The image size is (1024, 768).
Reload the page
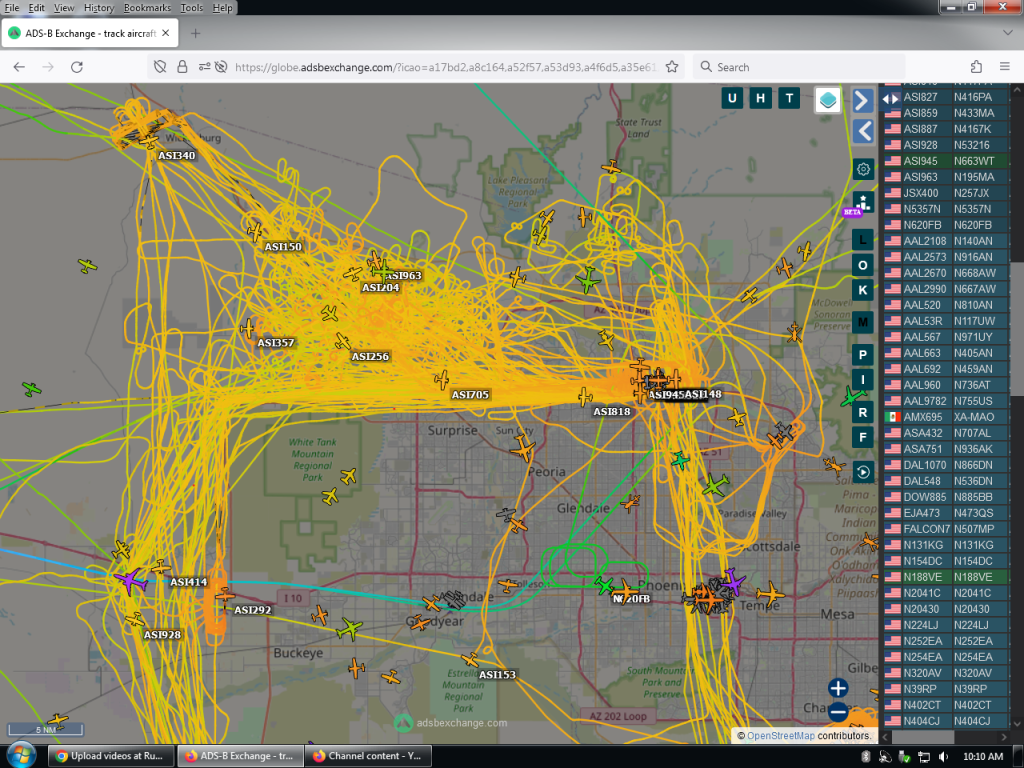[76, 67]
